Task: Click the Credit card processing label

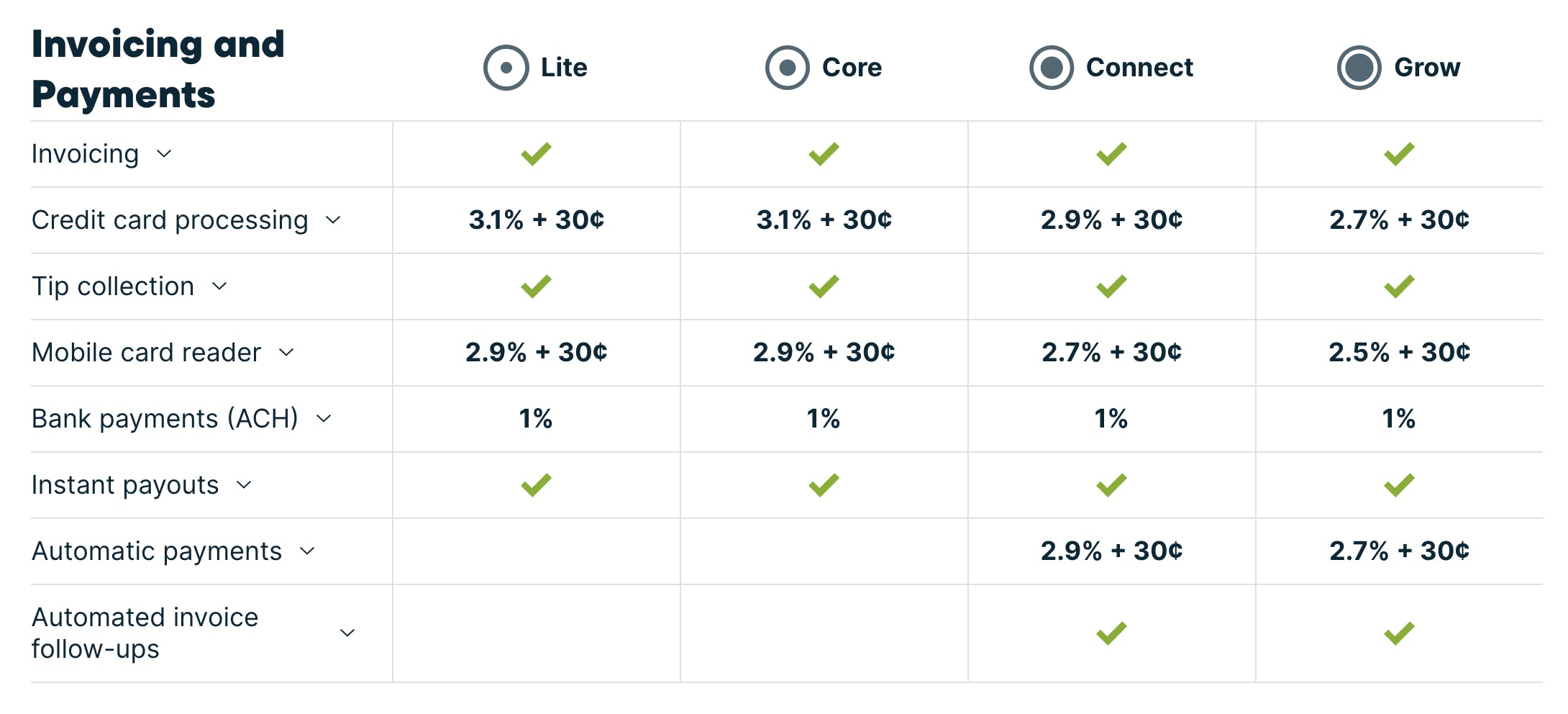Action: (170, 220)
